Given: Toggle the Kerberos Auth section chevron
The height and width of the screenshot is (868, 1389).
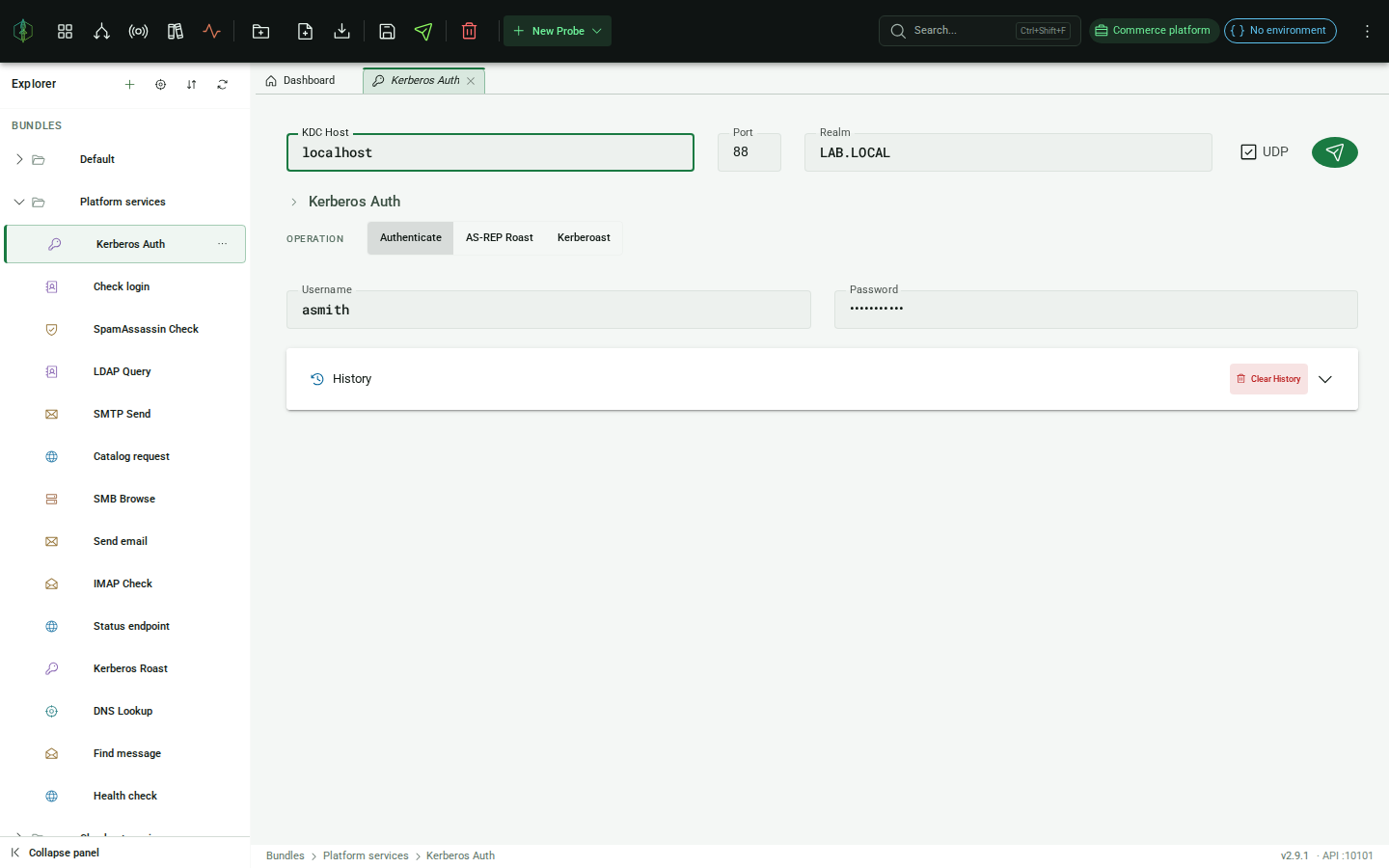Looking at the screenshot, I should pos(294,202).
